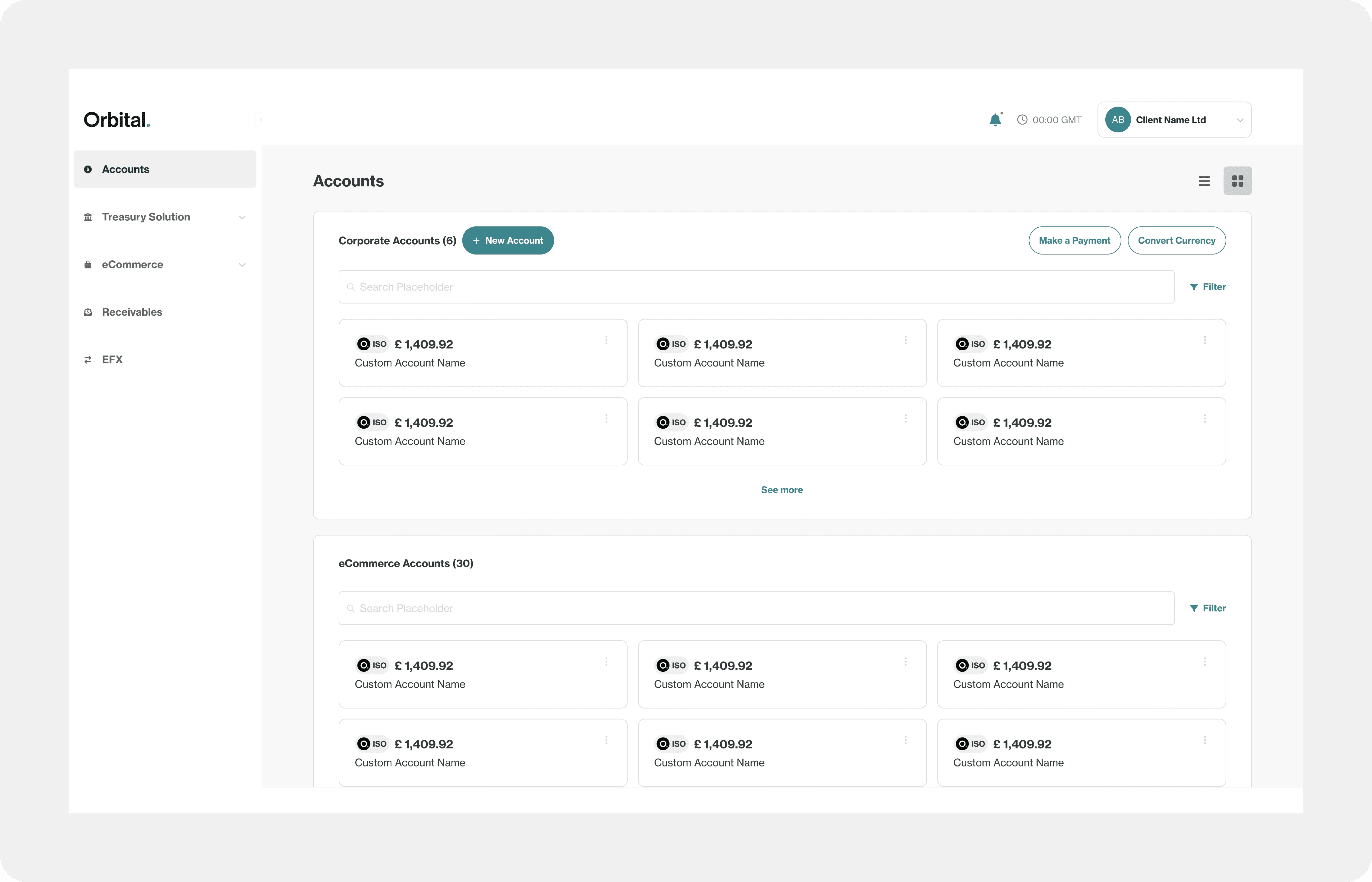Image resolution: width=1372 pixels, height=882 pixels.
Task: Open the Client Name Ltd dropdown
Action: [x=1240, y=120]
